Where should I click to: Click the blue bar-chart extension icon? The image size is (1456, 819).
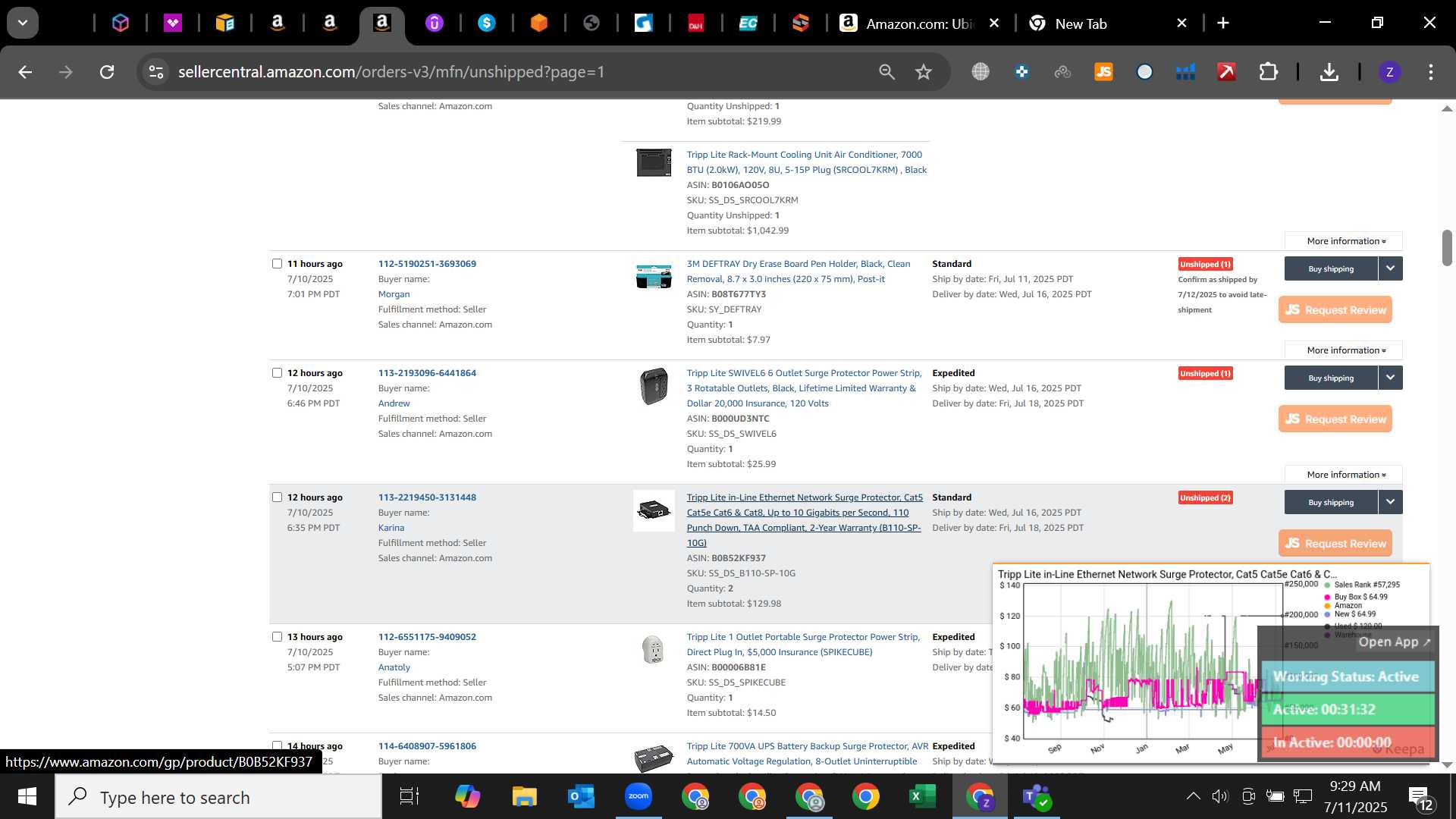pos(1185,72)
